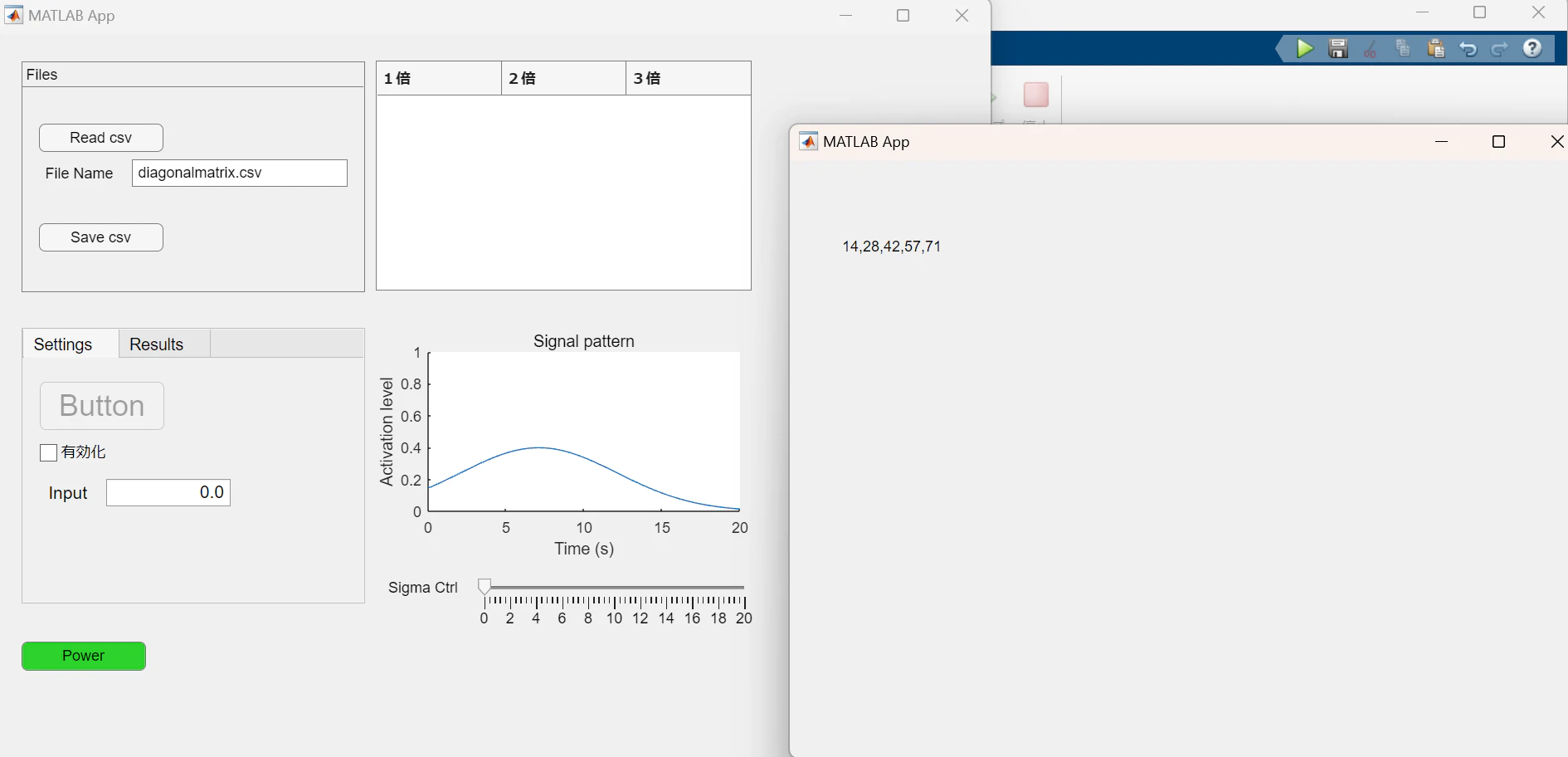Click the File Name label
Screen dimensions: 1568x757
point(79,173)
